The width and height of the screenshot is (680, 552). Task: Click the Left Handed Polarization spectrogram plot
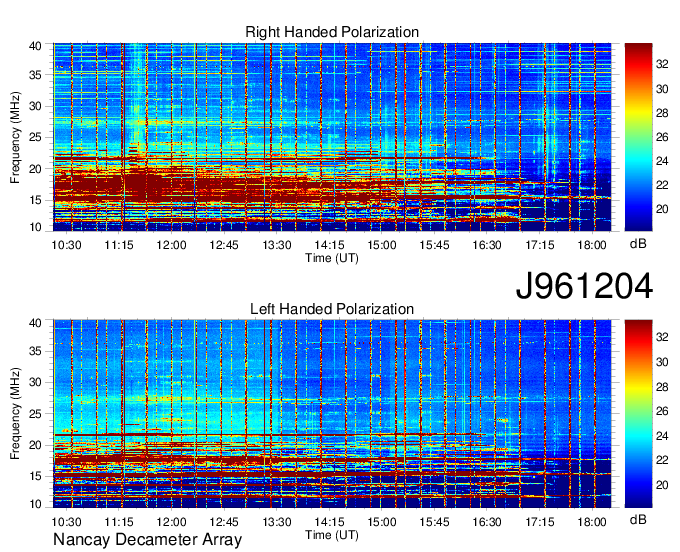coord(332,414)
